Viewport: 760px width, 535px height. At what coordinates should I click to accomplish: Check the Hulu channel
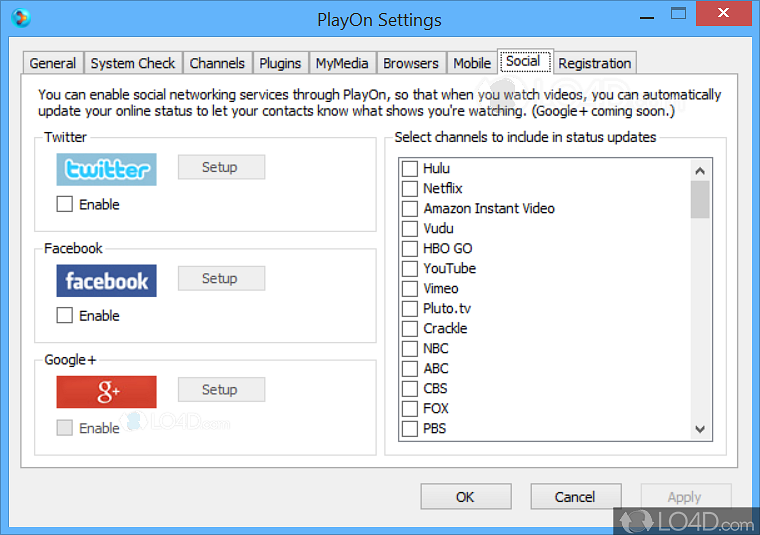tap(410, 169)
